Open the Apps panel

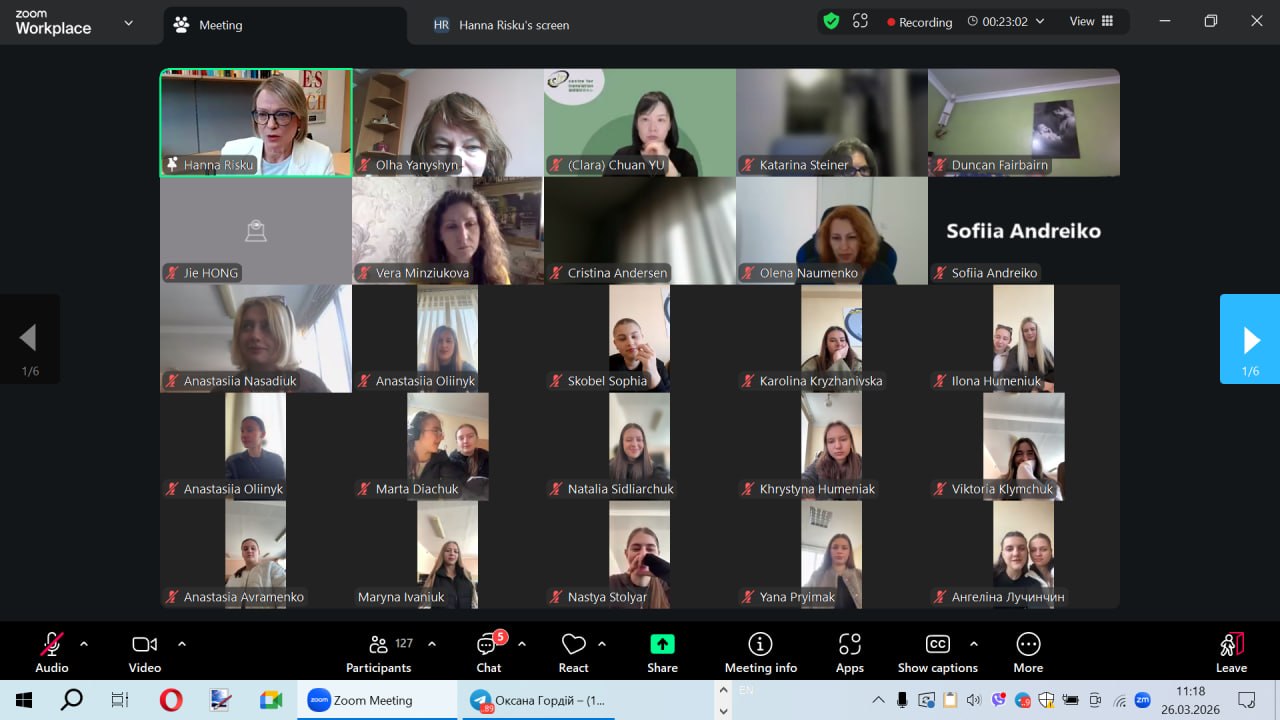pos(849,652)
